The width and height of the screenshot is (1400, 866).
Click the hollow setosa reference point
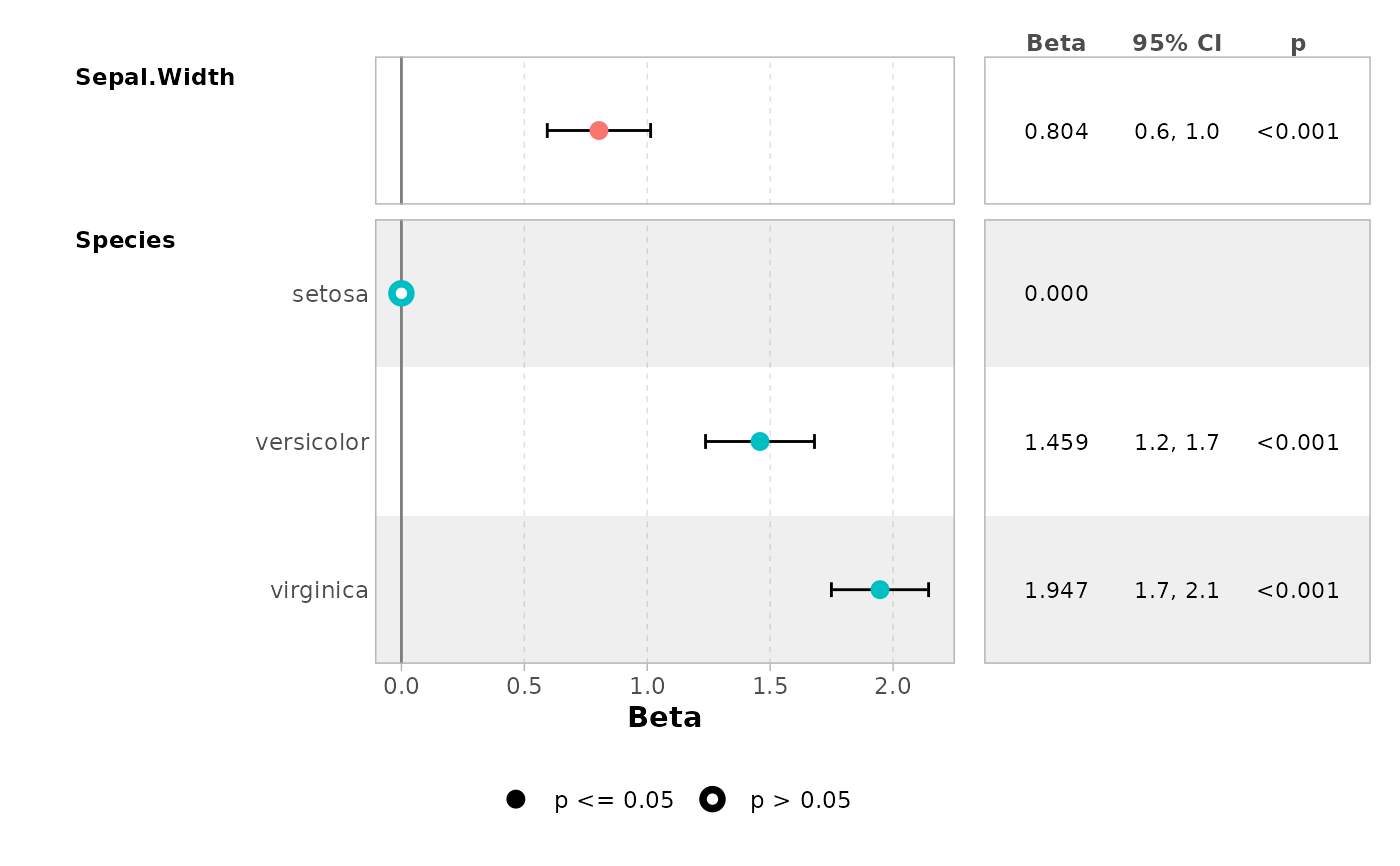[x=401, y=293]
